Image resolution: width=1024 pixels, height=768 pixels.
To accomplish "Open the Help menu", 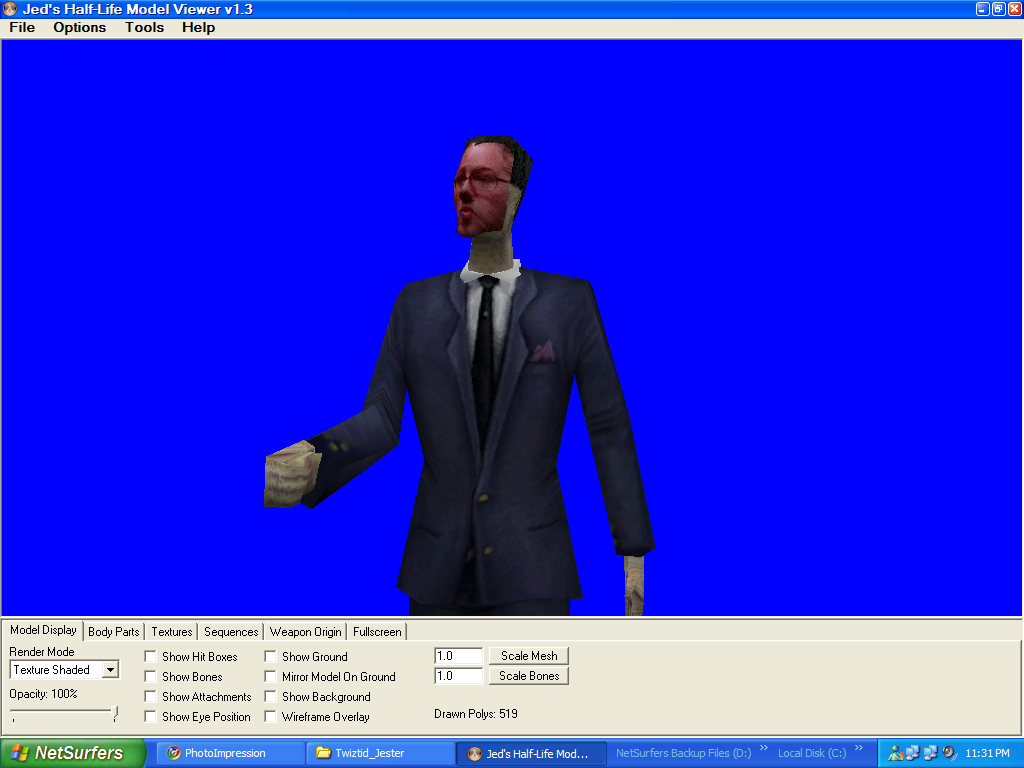I will pyautogui.click(x=198, y=27).
